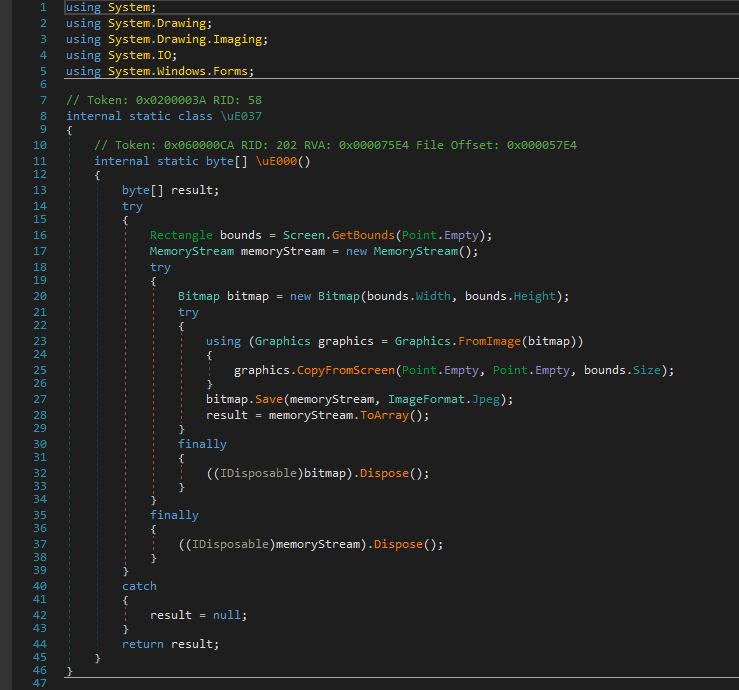
Task: Click Dispose call on bitmap line
Action: 384,473
